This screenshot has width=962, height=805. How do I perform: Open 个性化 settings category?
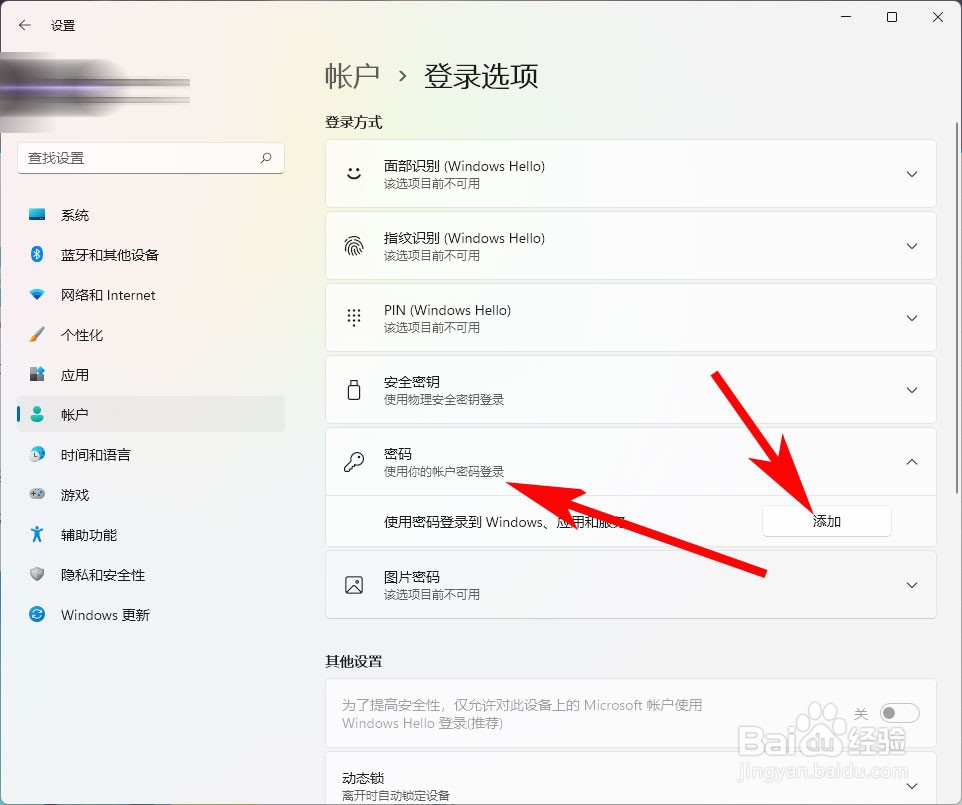point(151,335)
